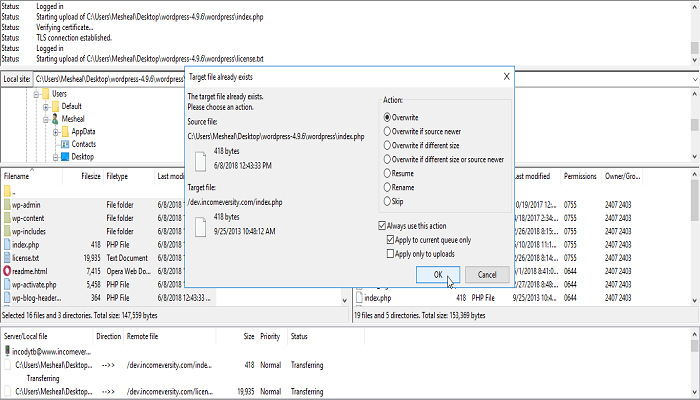Click the wp-blog-header file icon

click(7, 298)
